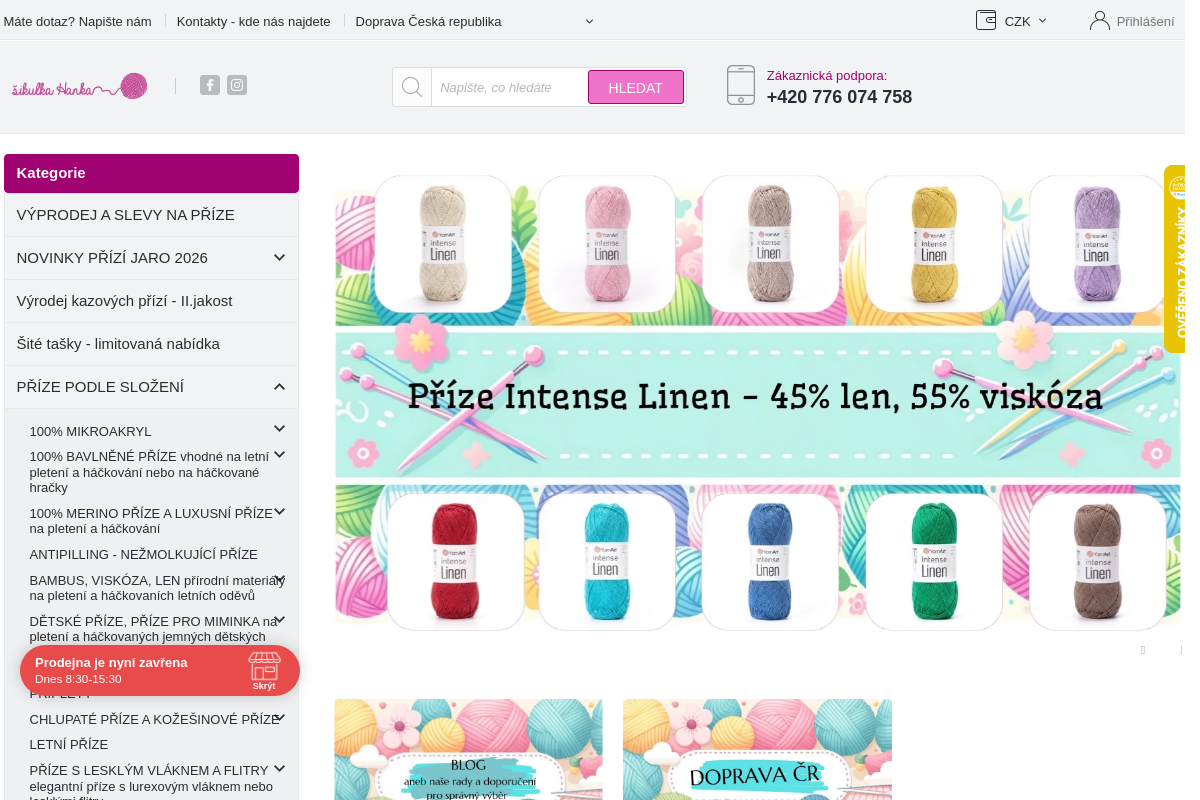
Task: Click the search text input field
Action: click(x=509, y=87)
